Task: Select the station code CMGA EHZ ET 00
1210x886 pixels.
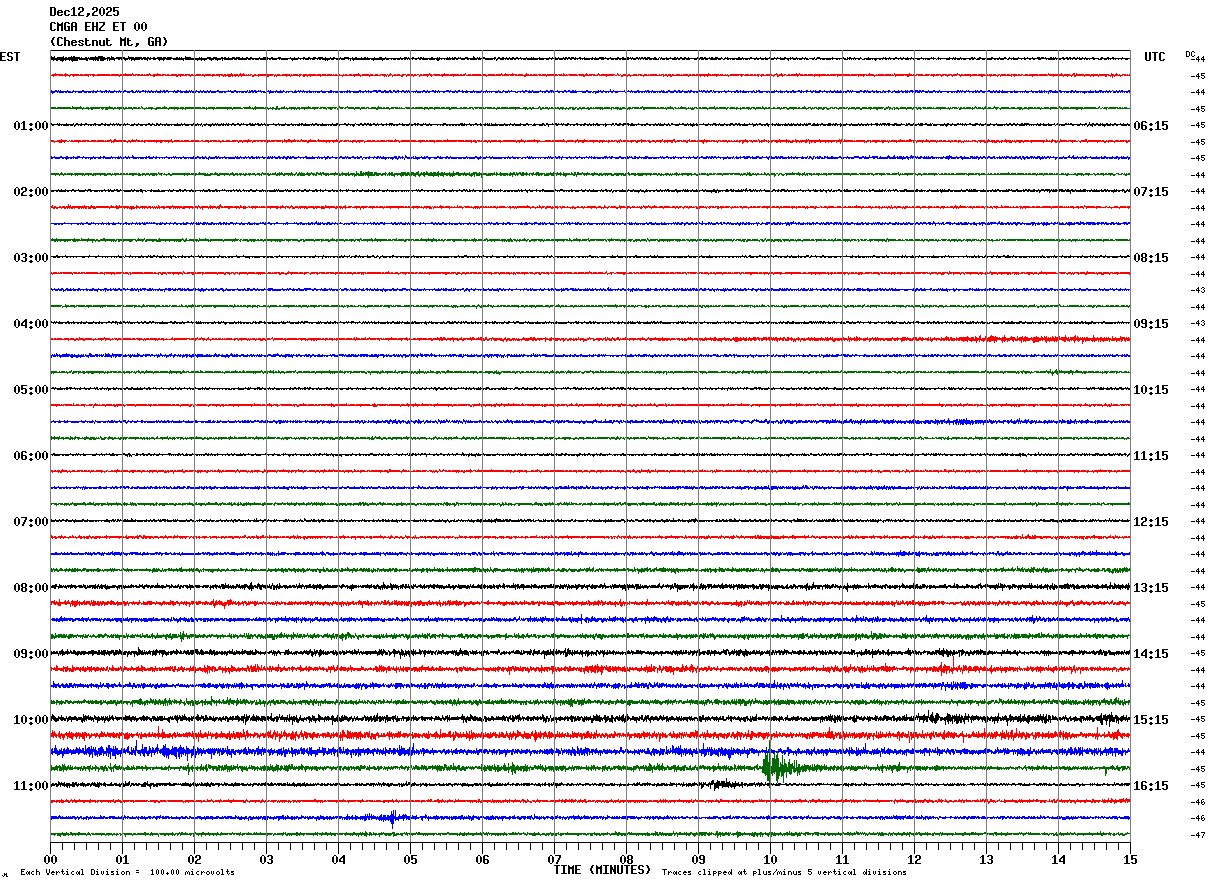Action: [x=98, y=27]
